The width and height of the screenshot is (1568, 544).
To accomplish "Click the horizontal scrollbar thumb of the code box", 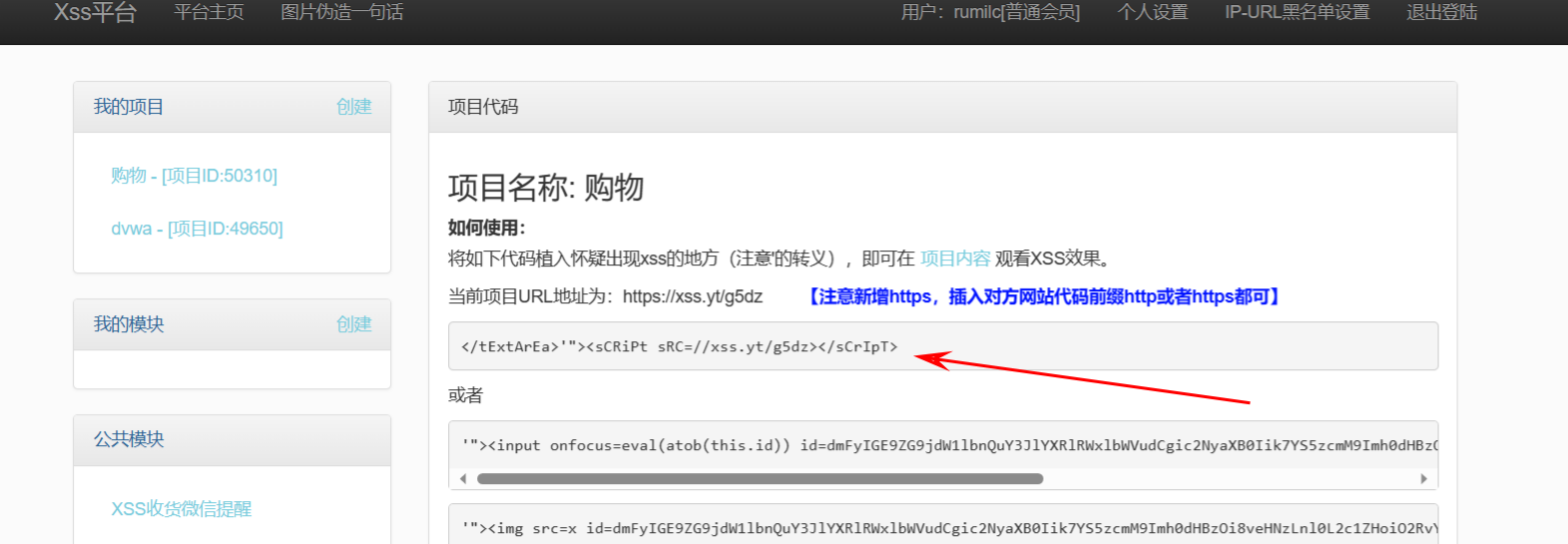I will [760, 479].
